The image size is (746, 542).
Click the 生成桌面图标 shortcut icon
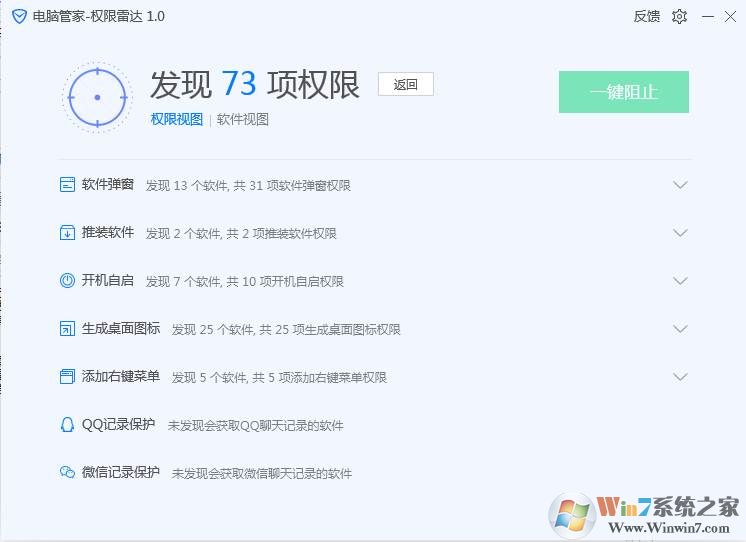coord(67,328)
